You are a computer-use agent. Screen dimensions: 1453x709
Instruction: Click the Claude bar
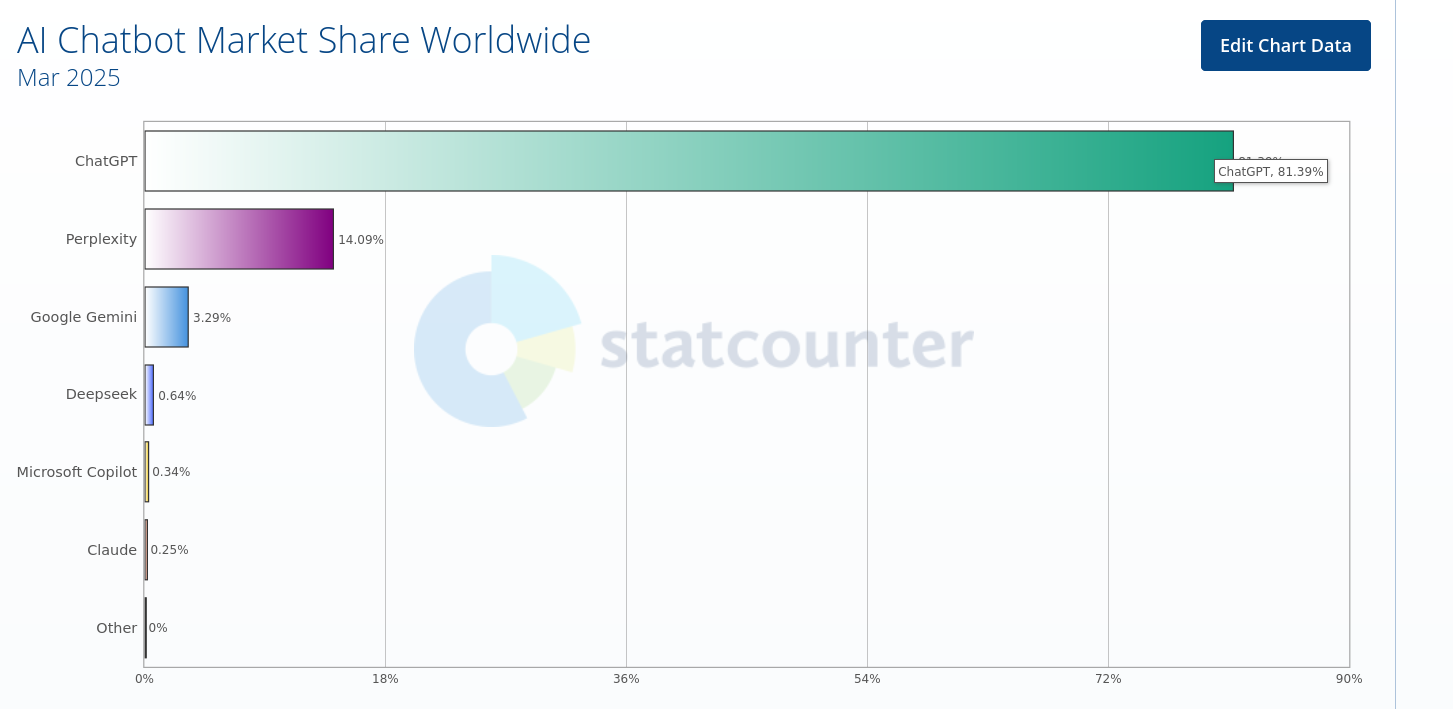146,550
